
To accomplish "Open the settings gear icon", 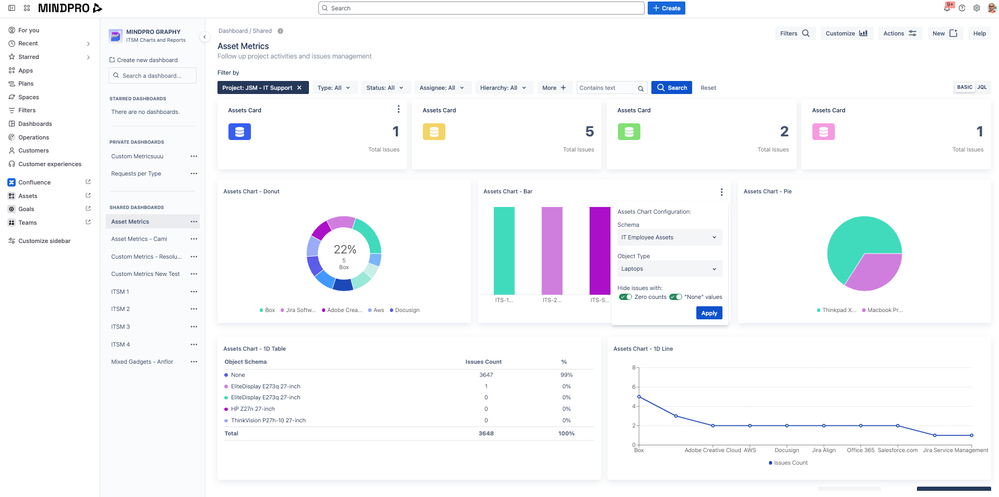I will tap(976, 8).
